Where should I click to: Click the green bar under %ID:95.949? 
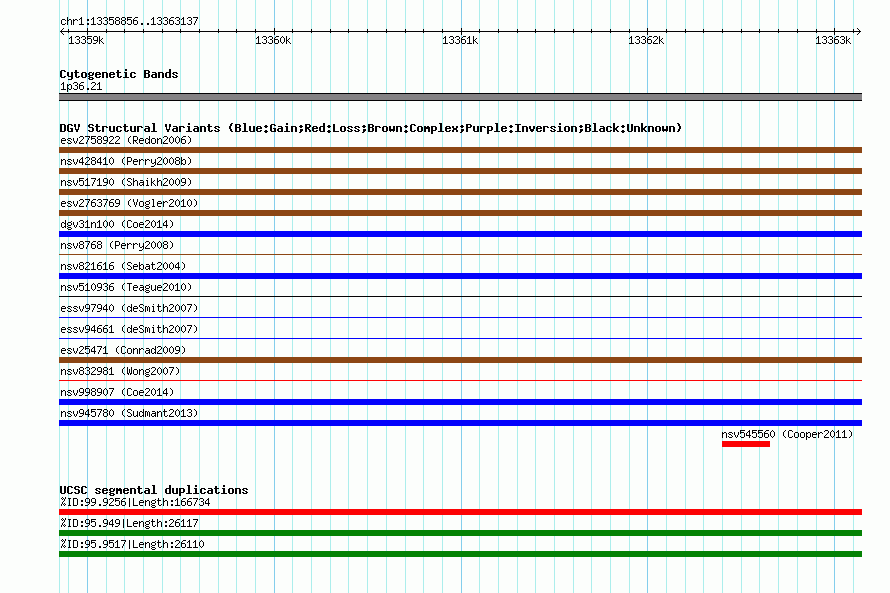460,533
